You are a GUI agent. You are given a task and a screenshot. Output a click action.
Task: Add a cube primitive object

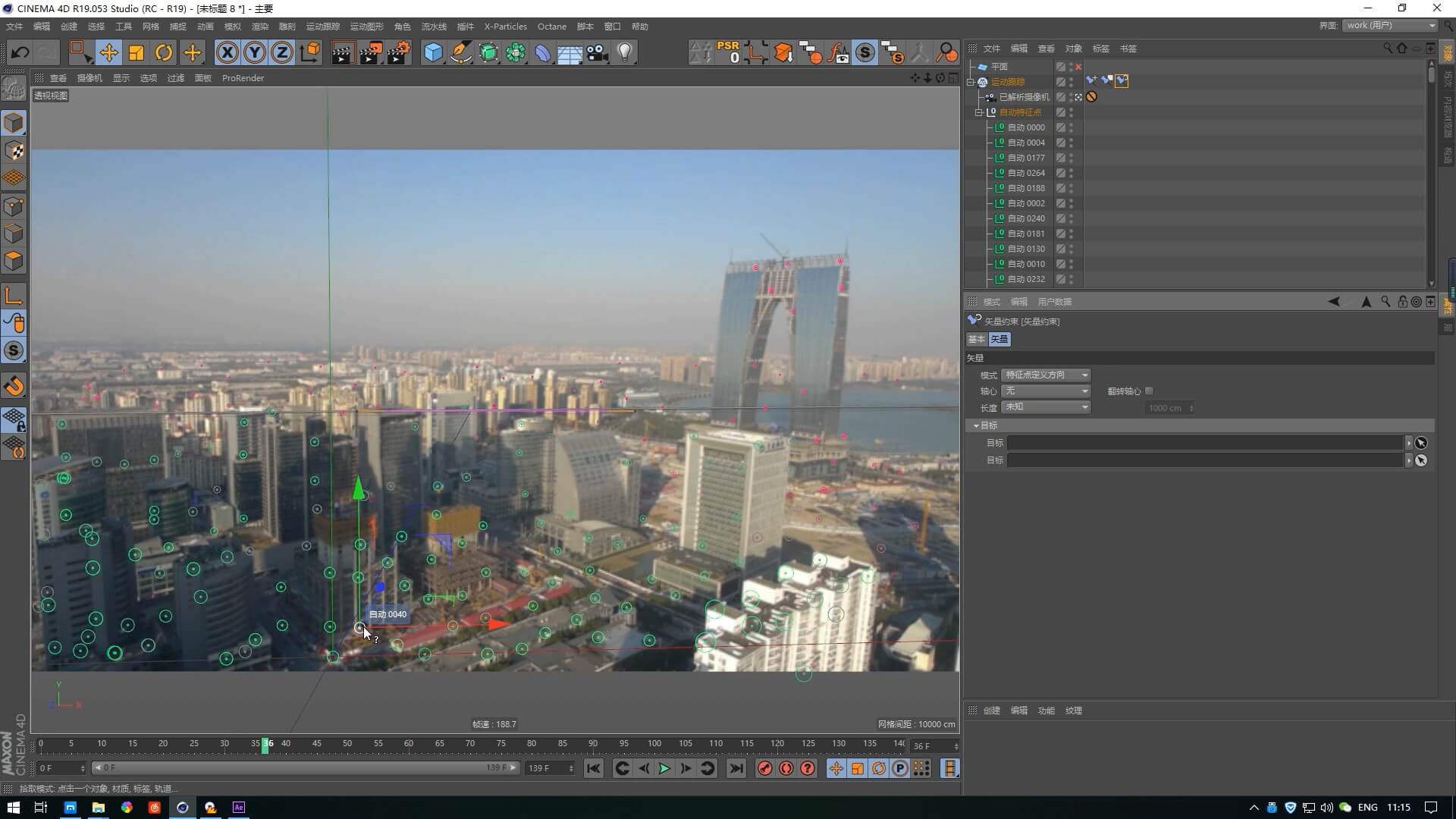coord(433,52)
